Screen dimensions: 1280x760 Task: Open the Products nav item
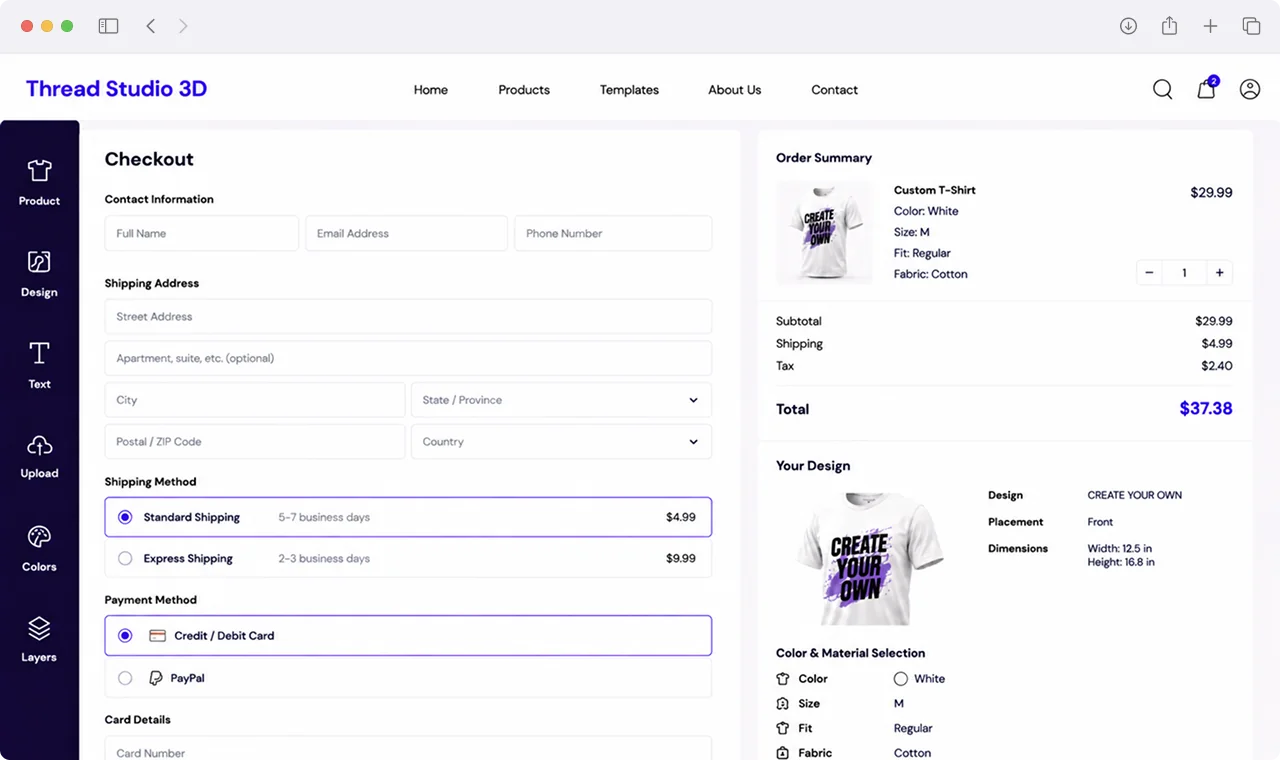(524, 89)
